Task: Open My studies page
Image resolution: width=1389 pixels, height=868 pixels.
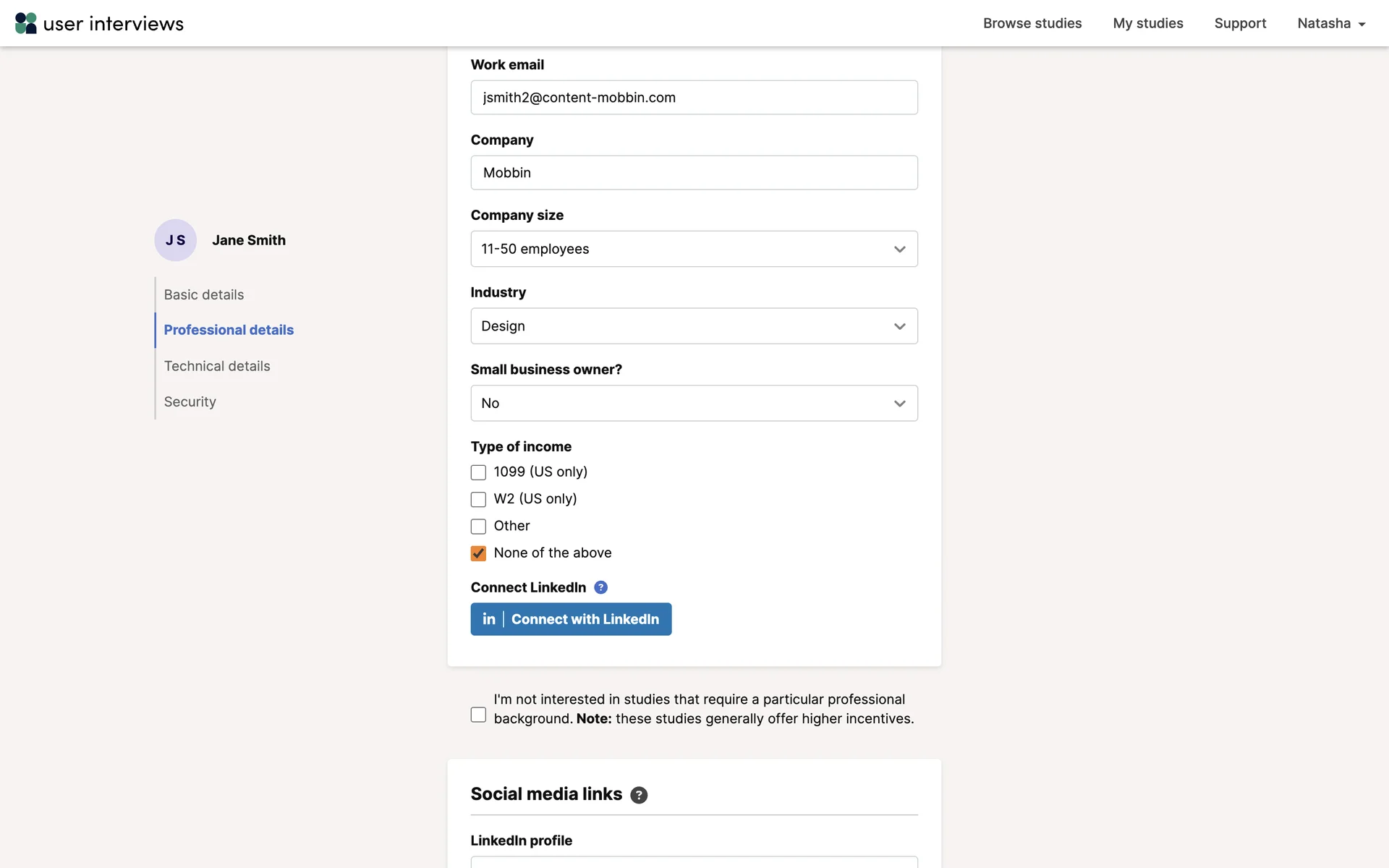Action: [1147, 23]
